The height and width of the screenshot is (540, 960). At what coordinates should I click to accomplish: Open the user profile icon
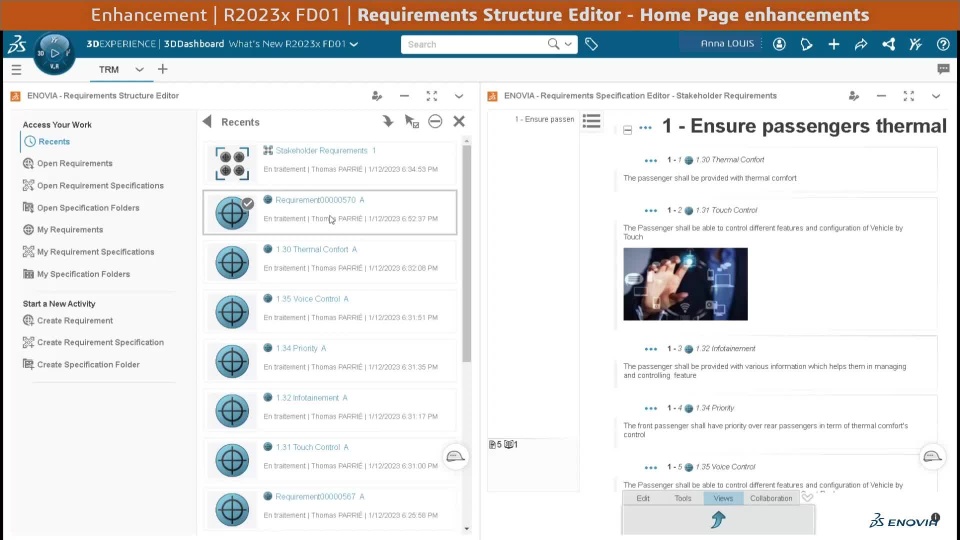[x=779, y=44]
